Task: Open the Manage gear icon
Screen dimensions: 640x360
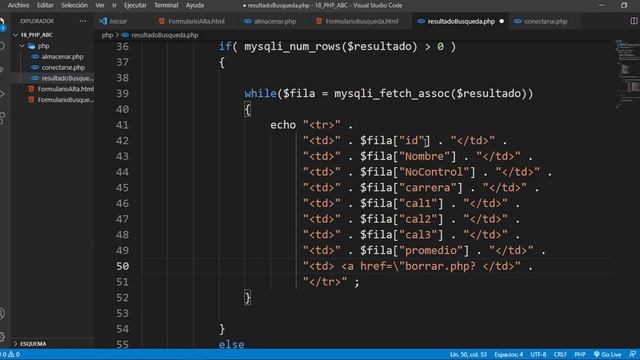Action: pos(2,337)
